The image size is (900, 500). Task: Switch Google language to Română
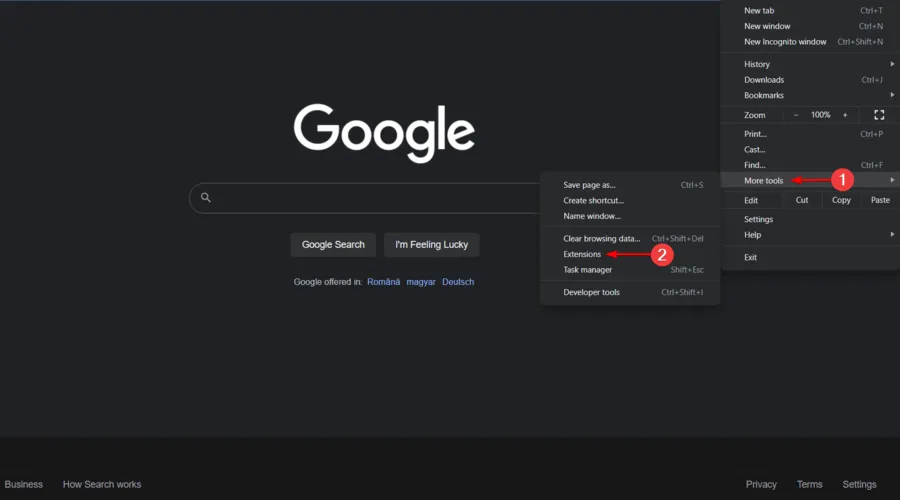pos(383,282)
